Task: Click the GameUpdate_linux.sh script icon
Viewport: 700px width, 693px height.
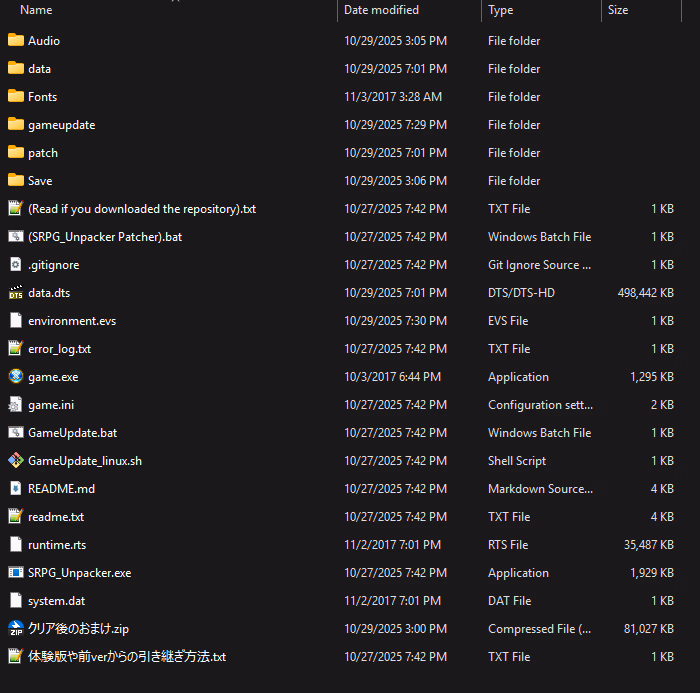Action: [x=15, y=461]
